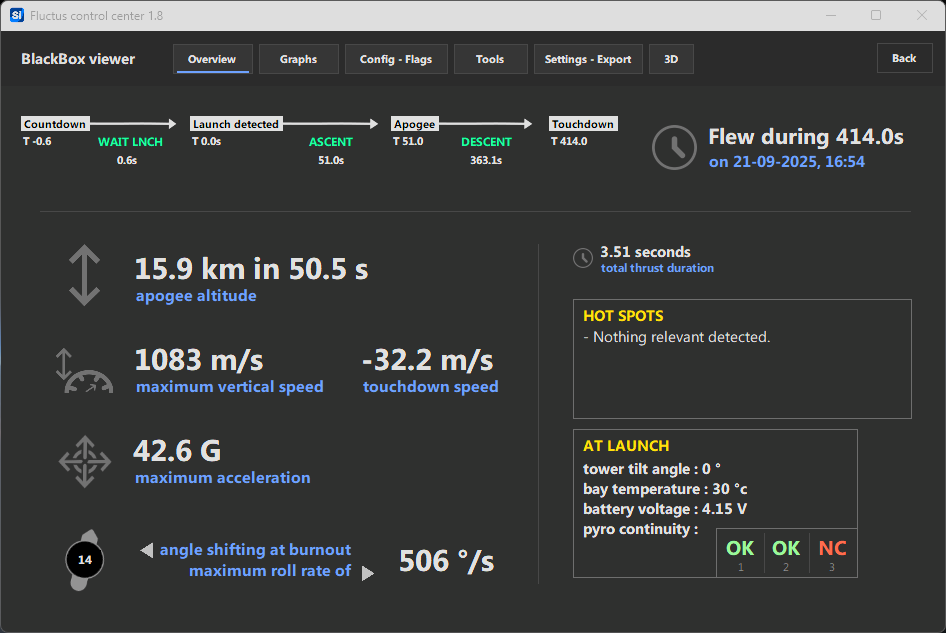
Task: Switch to the Graphs tab
Action: 298,59
